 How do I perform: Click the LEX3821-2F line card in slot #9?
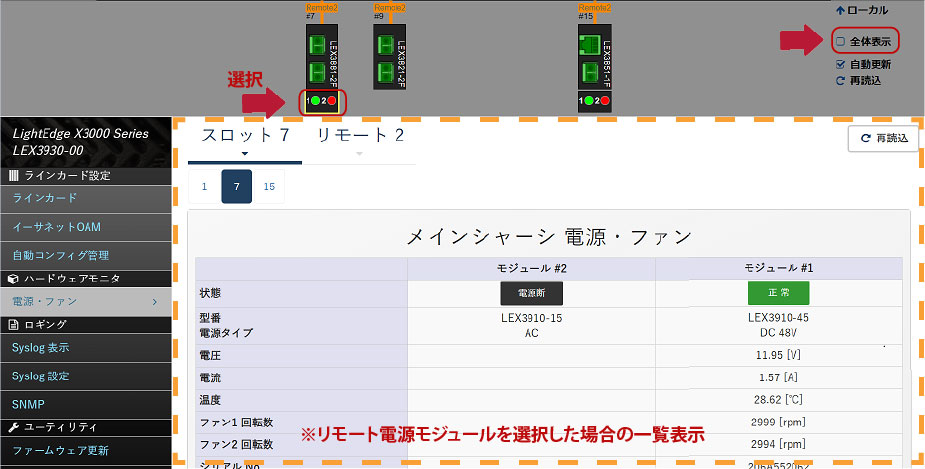coord(388,57)
